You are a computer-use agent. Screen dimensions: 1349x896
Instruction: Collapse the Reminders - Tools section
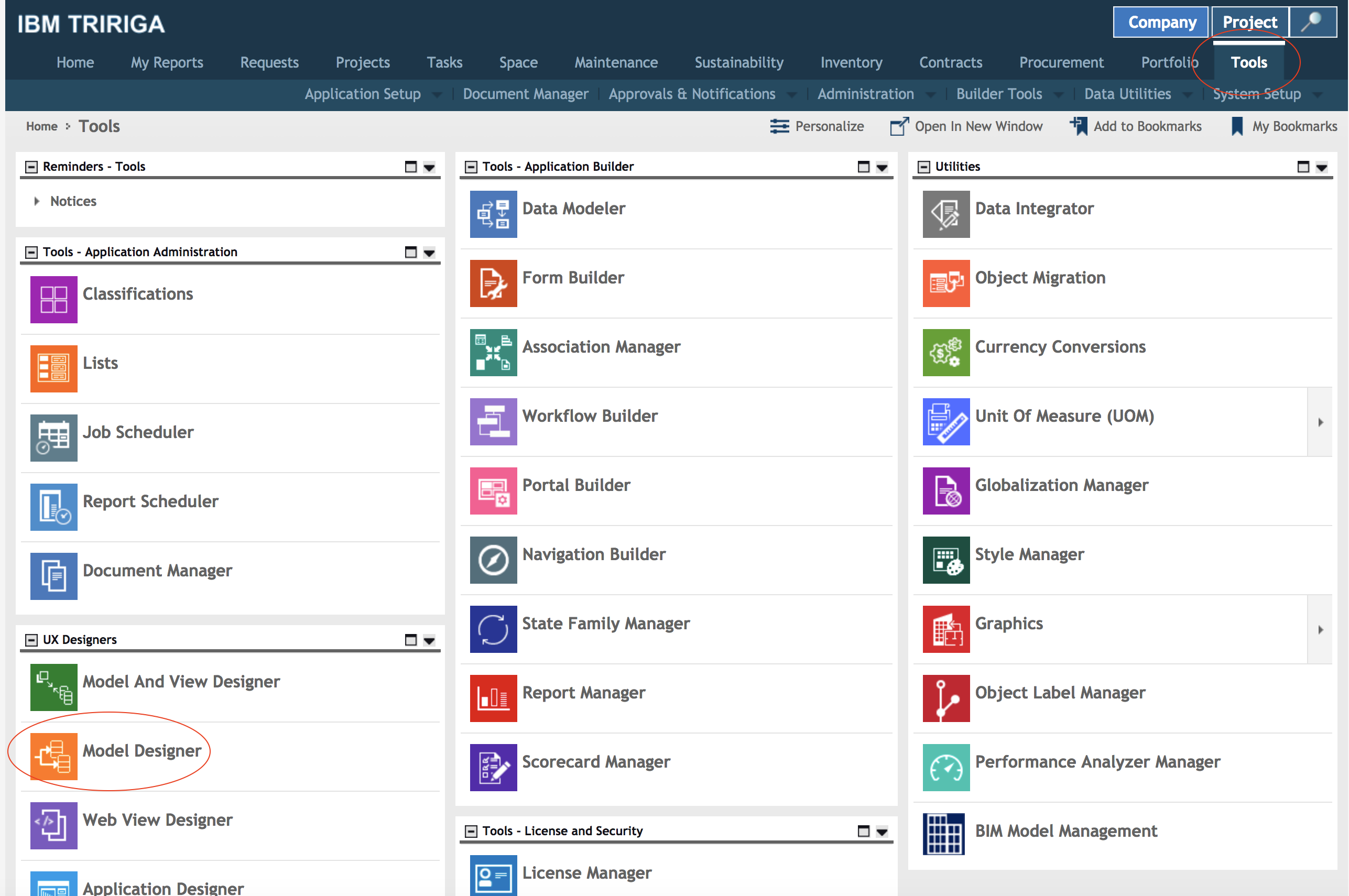coord(31,167)
